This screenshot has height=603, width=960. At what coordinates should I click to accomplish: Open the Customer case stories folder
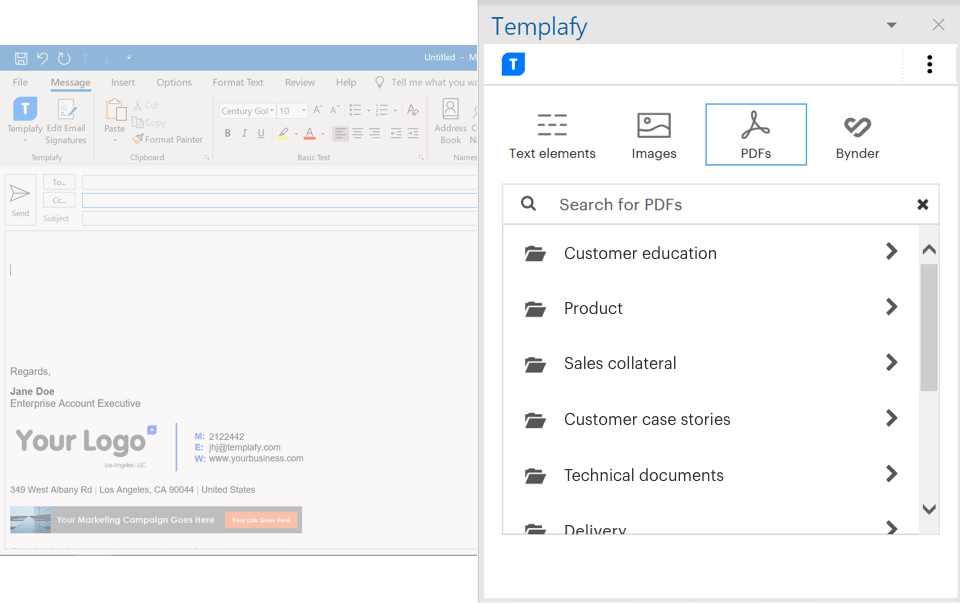tap(711, 419)
